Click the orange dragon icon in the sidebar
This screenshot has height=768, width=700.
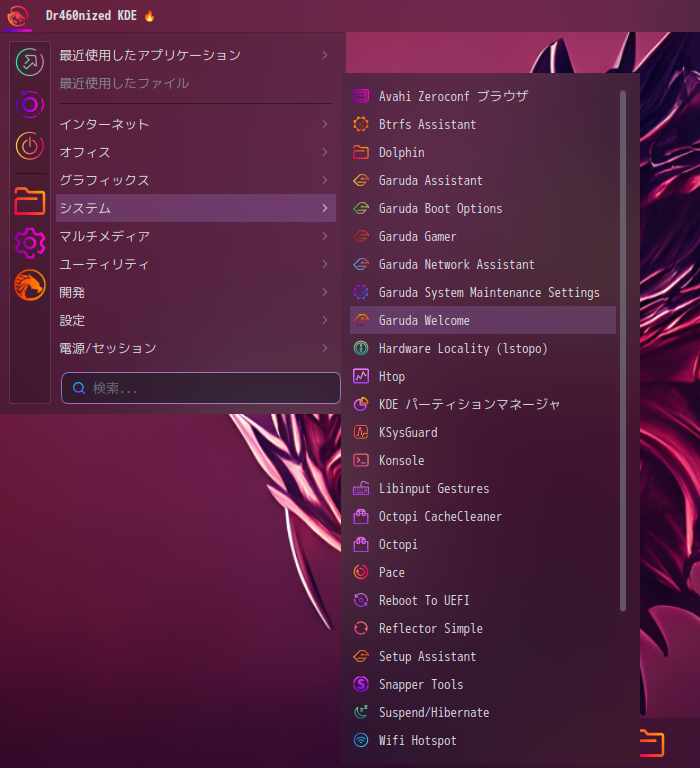(x=29, y=285)
